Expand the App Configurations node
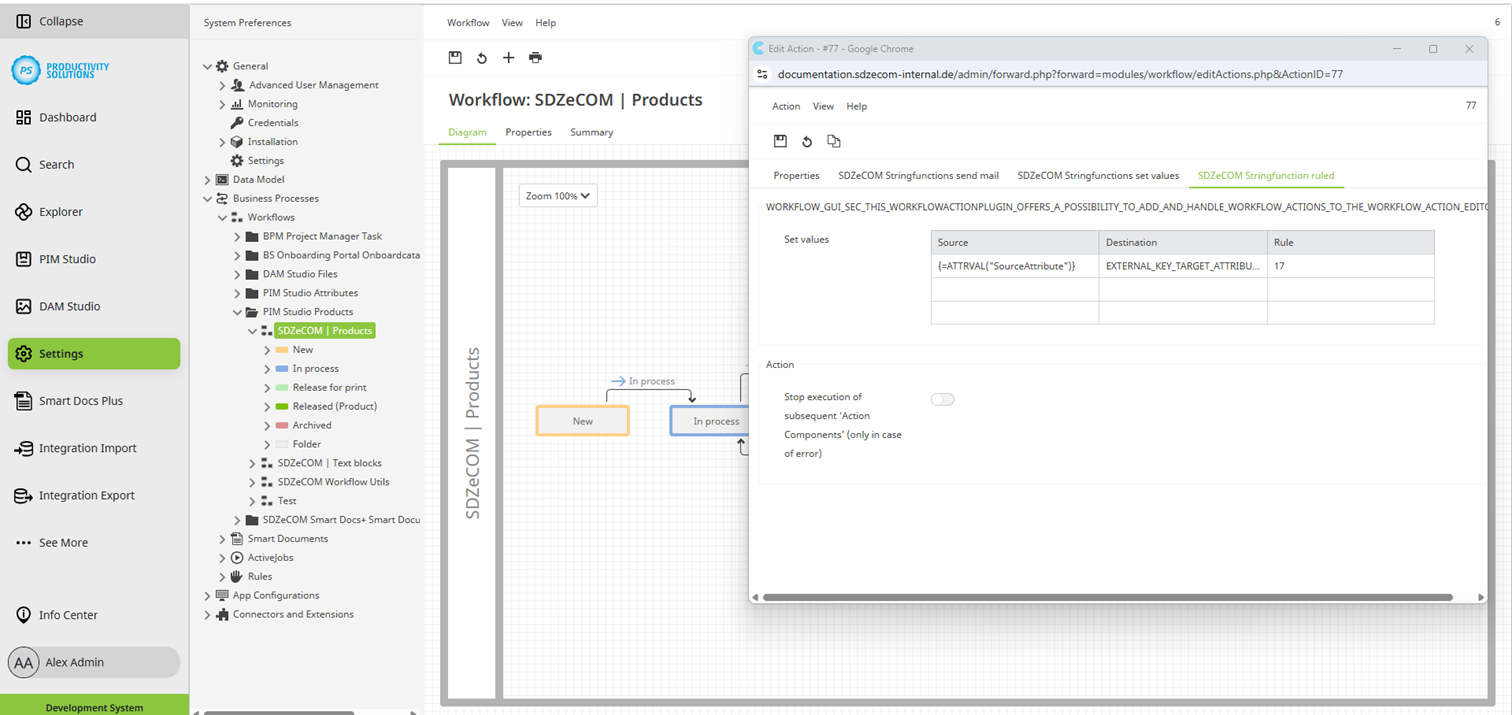Viewport: 1512px width, 715px height. point(208,596)
